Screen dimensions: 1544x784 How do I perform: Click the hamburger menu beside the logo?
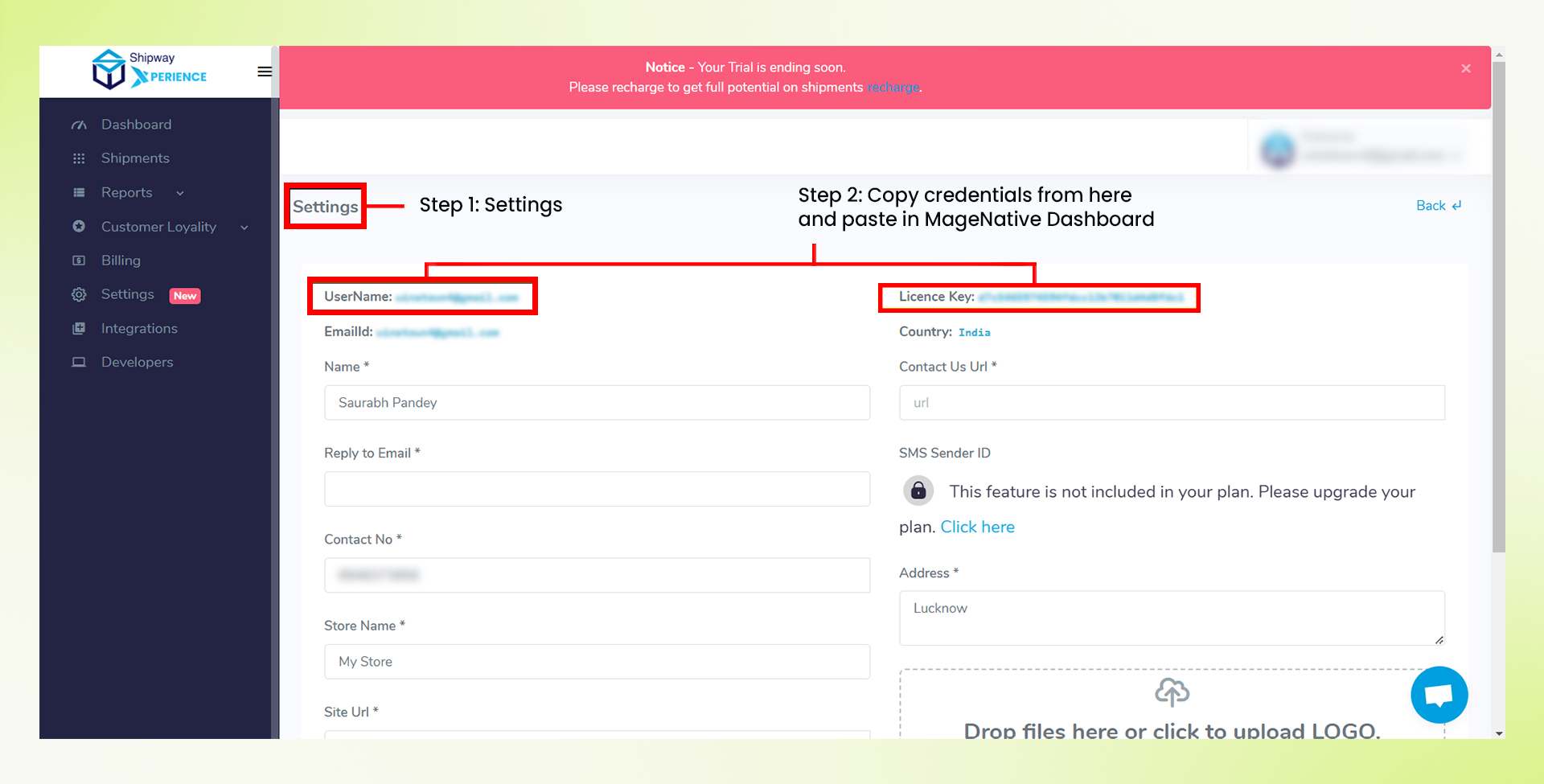pos(264,71)
